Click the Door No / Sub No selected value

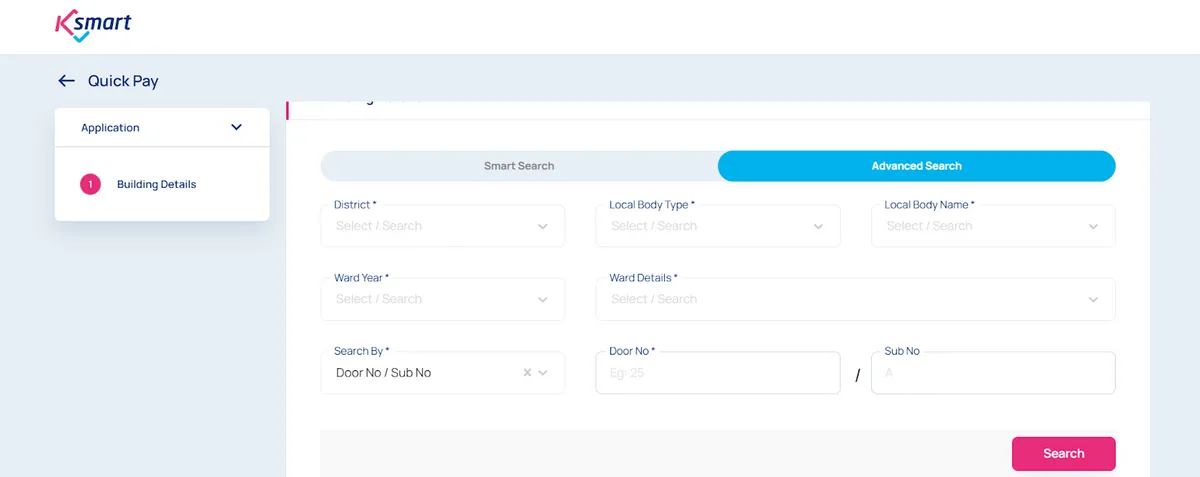[383, 373]
